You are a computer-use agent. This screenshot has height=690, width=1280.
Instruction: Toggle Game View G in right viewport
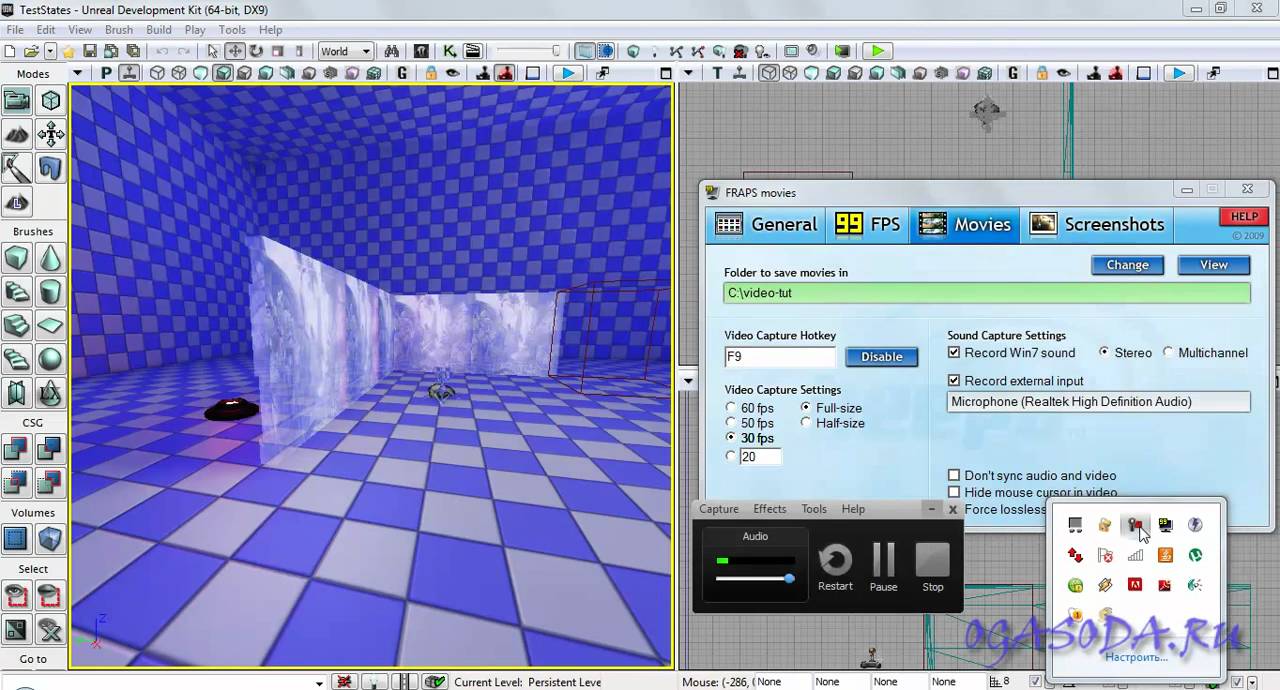coord(1014,73)
